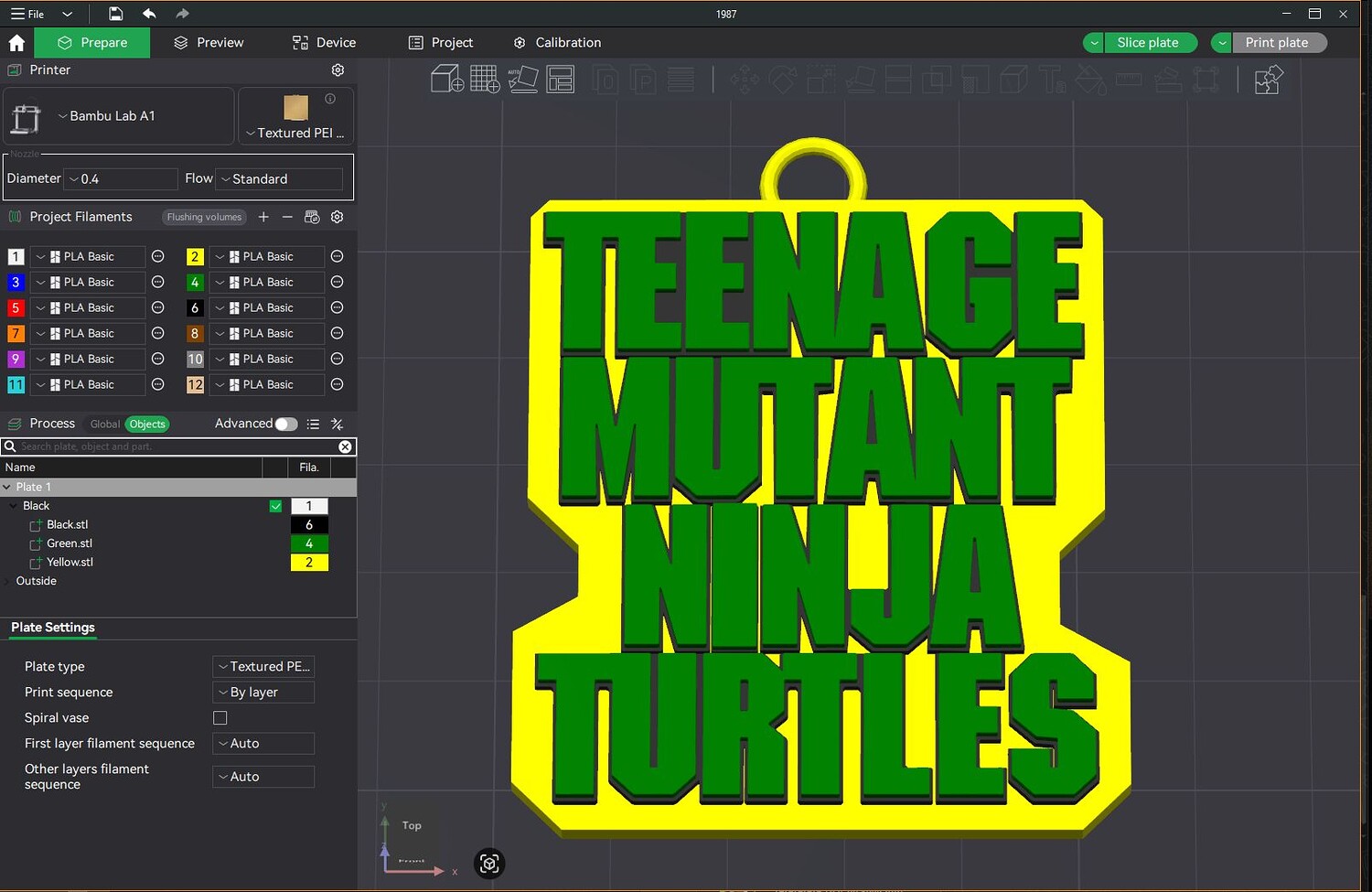The width and height of the screenshot is (1372, 892).
Task: Open the Plate Settings tab
Action: tap(53, 628)
